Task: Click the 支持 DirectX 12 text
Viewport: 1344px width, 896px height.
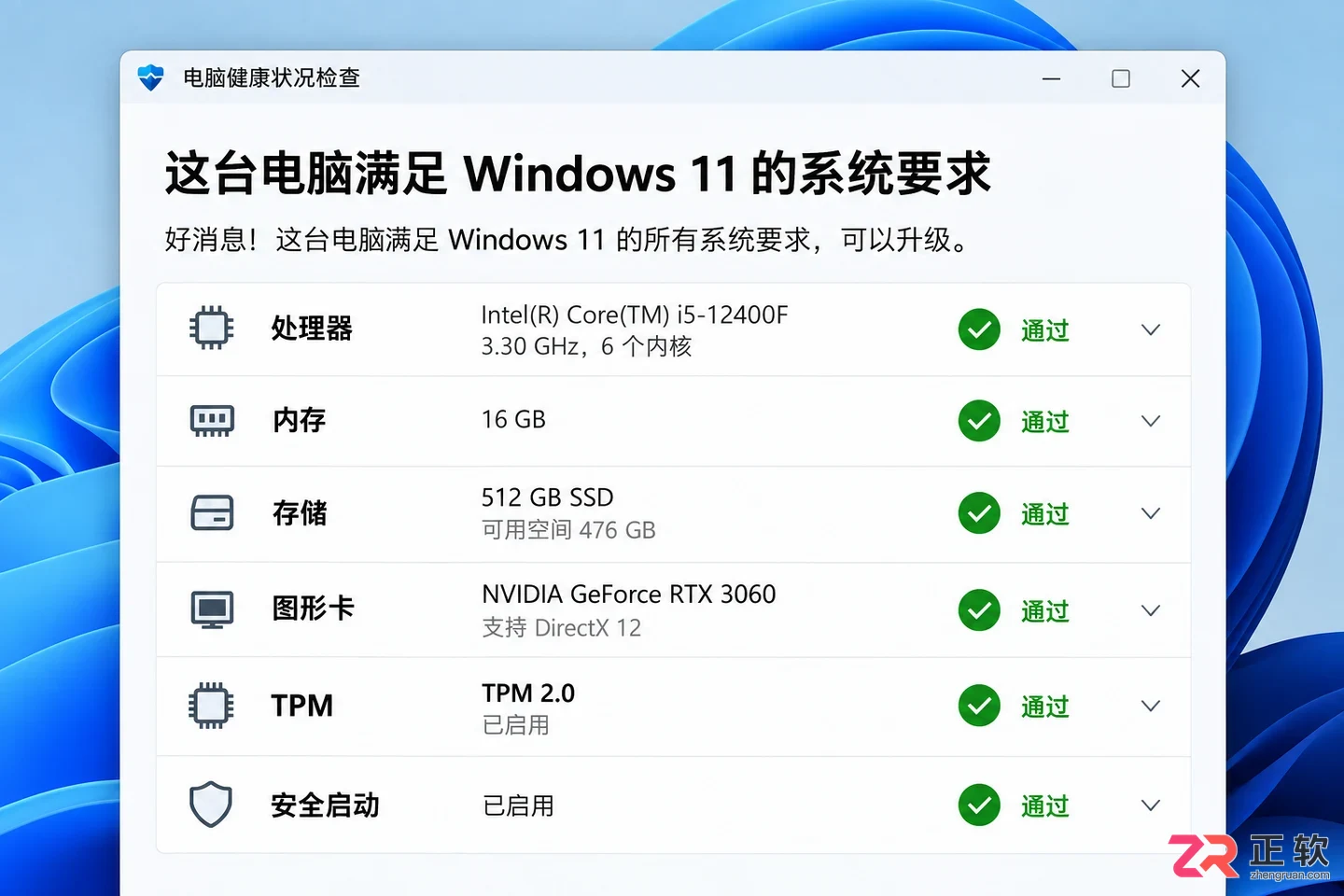Action: (562, 628)
